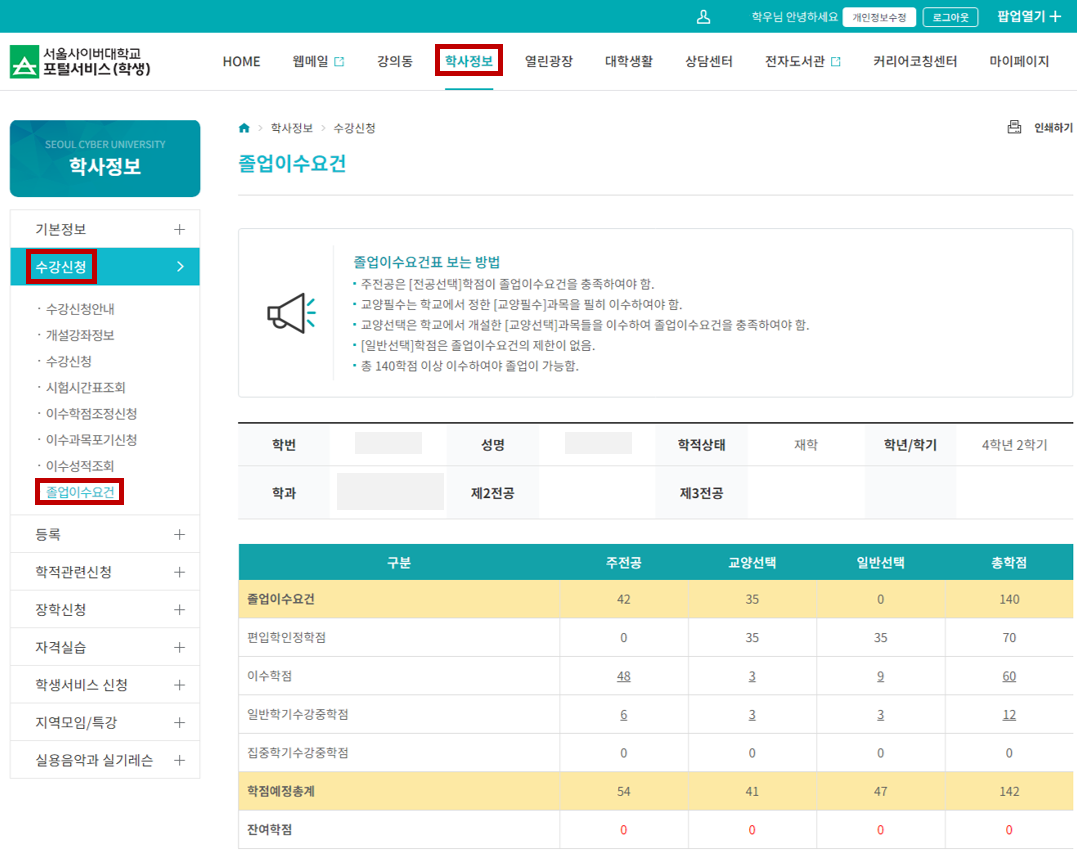This screenshot has width=1077, height=856.
Task: Open the 학사정보 navigation menu
Action: (469, 61)
